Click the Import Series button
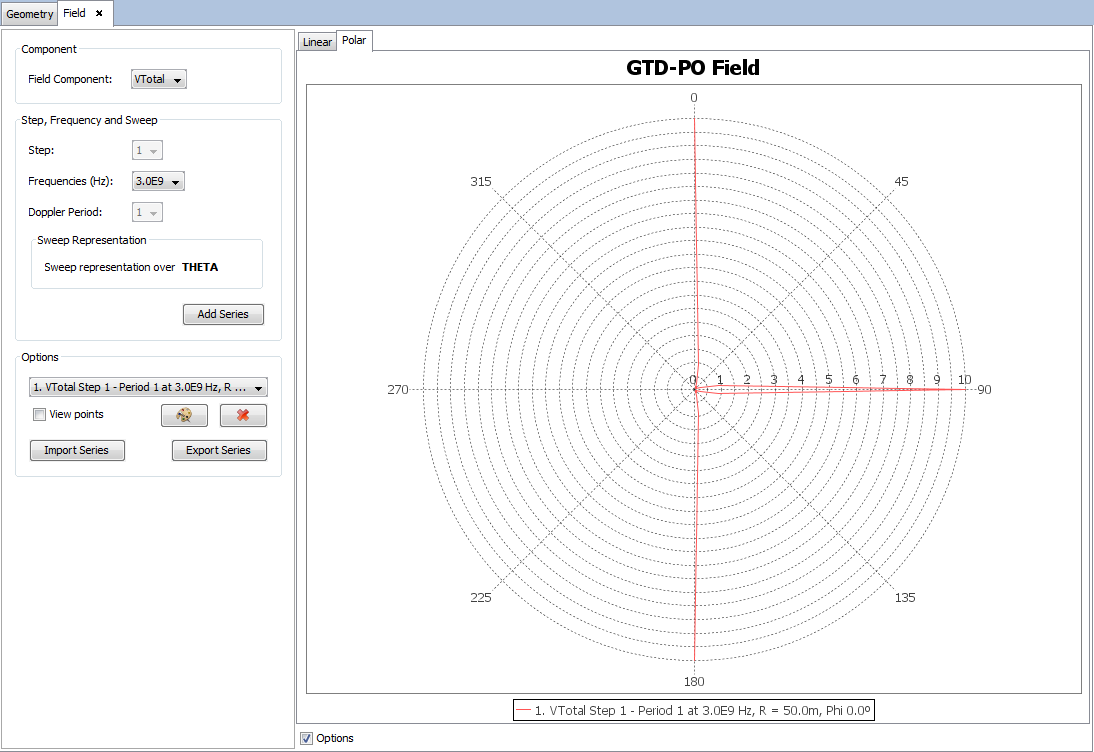Viewport: 1094px width, 752px height. 77,450
